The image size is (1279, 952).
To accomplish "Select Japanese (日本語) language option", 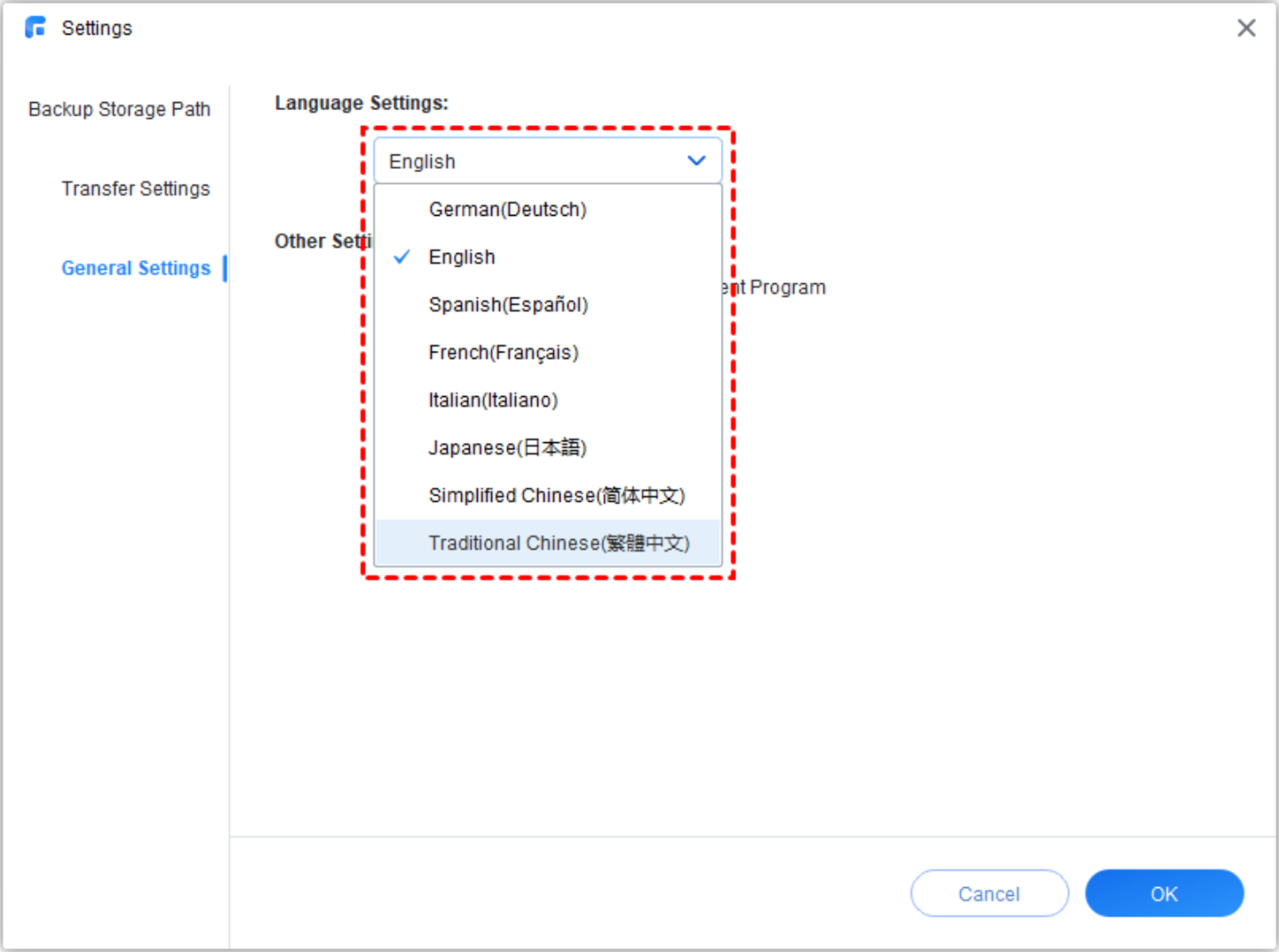I will (507, 448).
